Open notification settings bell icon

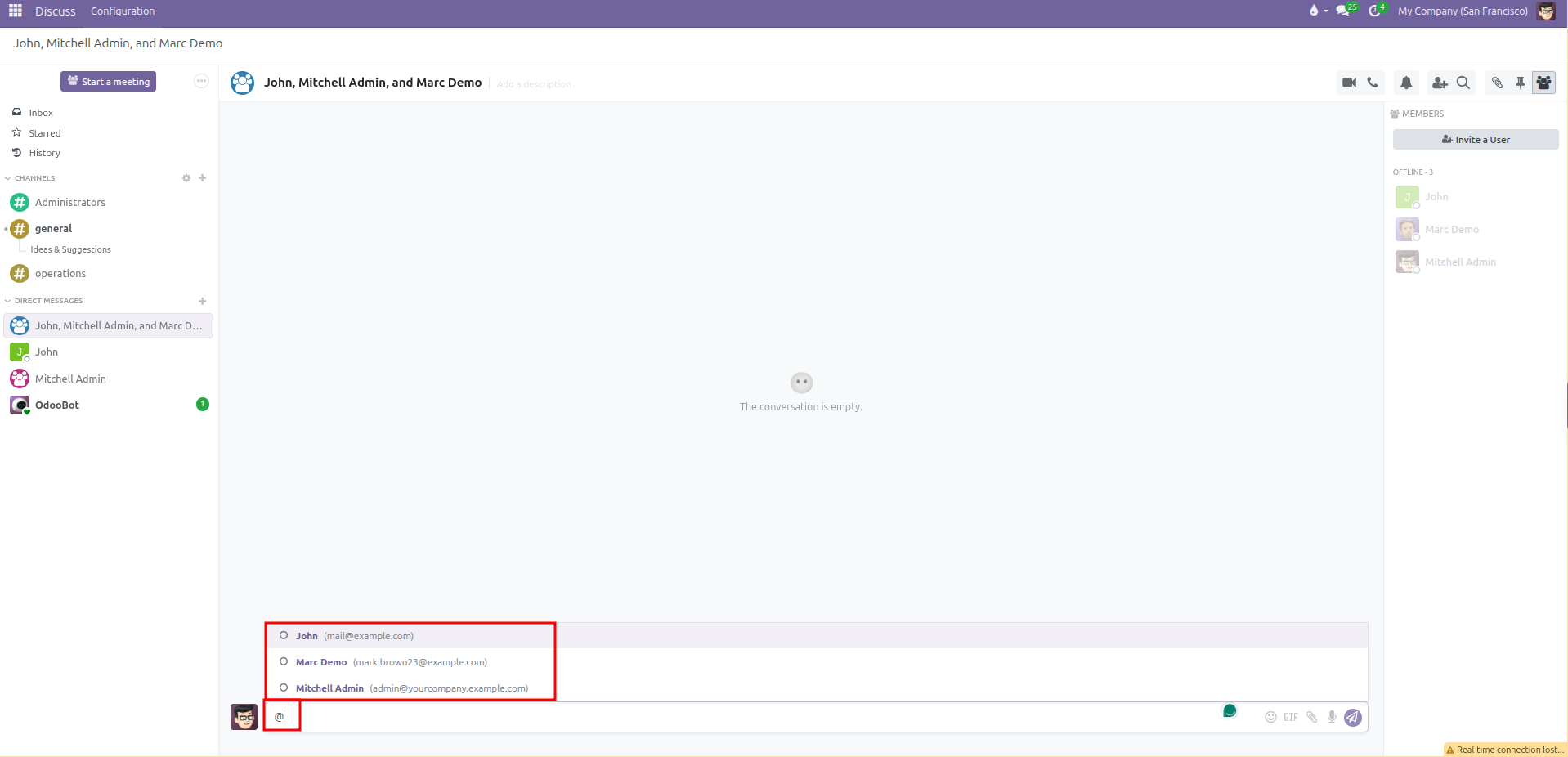[1406, 83]
